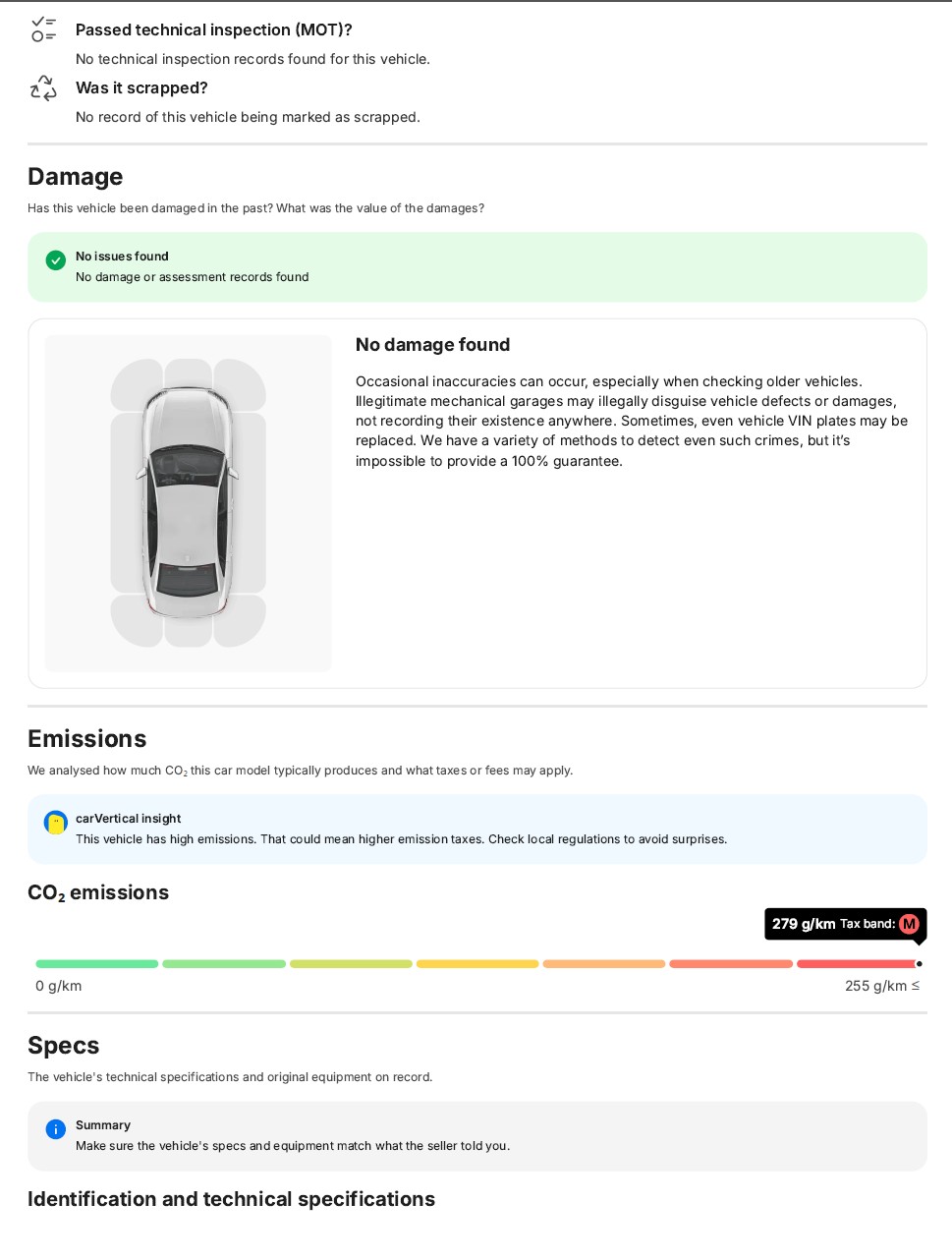Screen dimensions: 952x1260
Task: Click the Passed technical inspection (MOT)? question
Action: tap(214, 29)
